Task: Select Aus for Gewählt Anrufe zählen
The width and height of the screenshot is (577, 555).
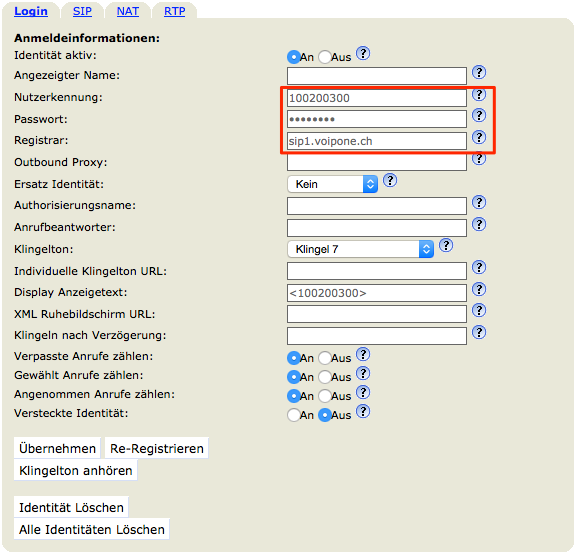Action: pos(325,377)
